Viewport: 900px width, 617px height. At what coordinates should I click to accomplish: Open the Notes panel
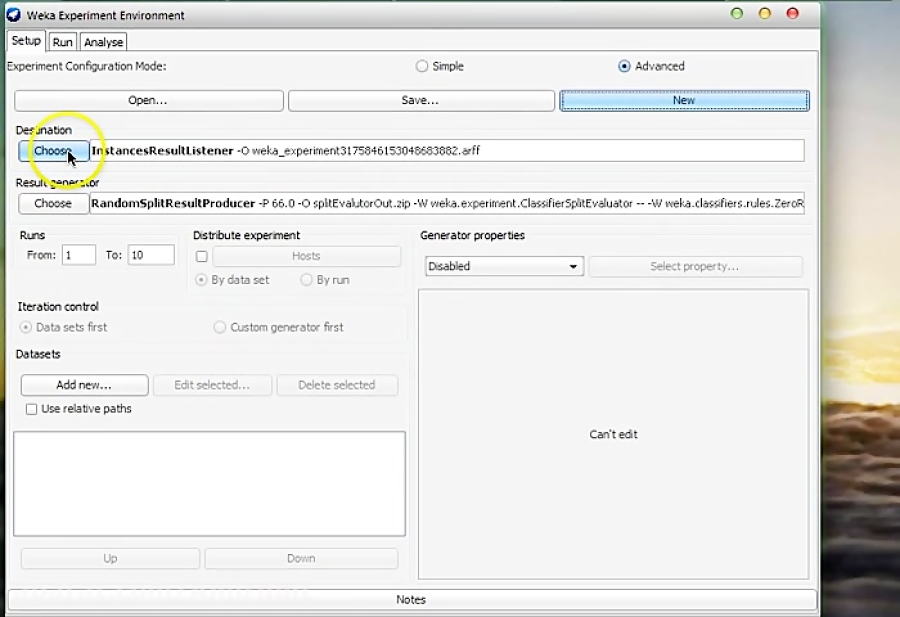coord(410,599)
